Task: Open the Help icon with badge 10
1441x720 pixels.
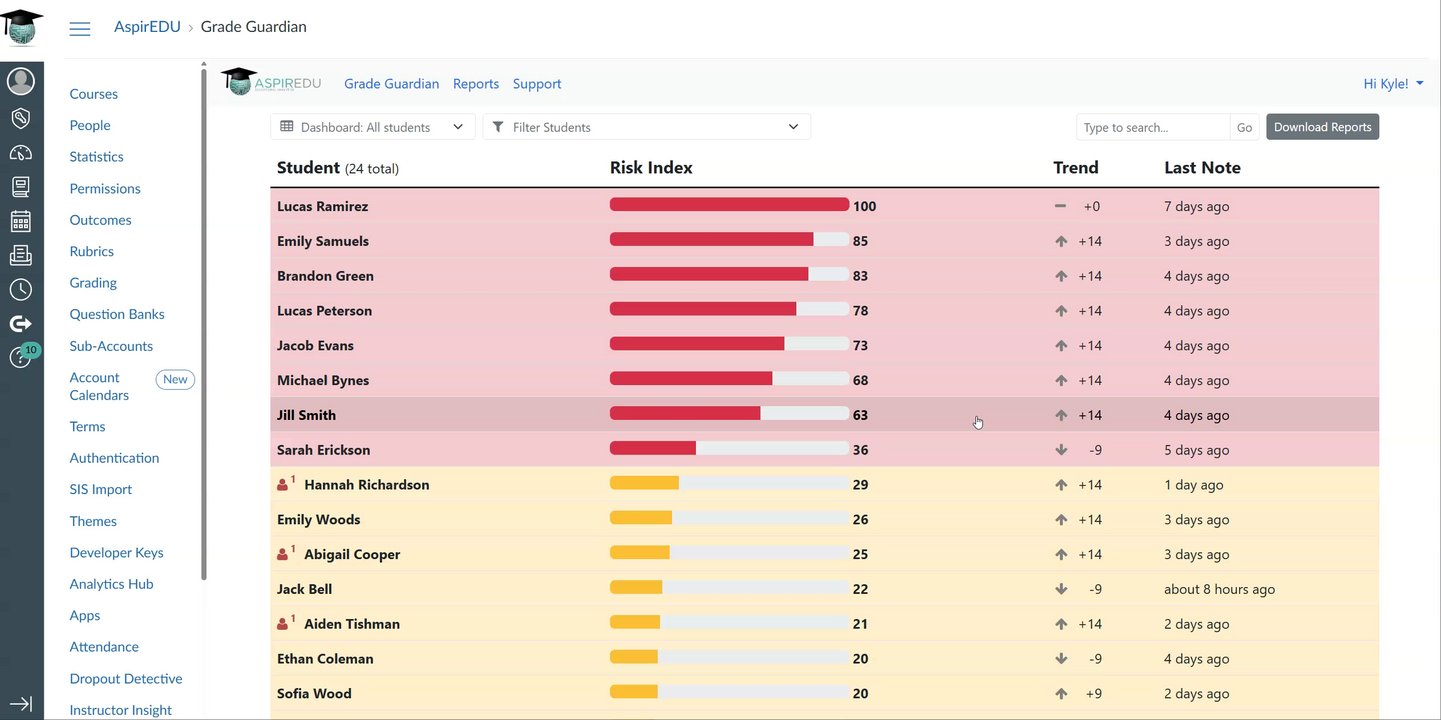Action: click(22, 356)
